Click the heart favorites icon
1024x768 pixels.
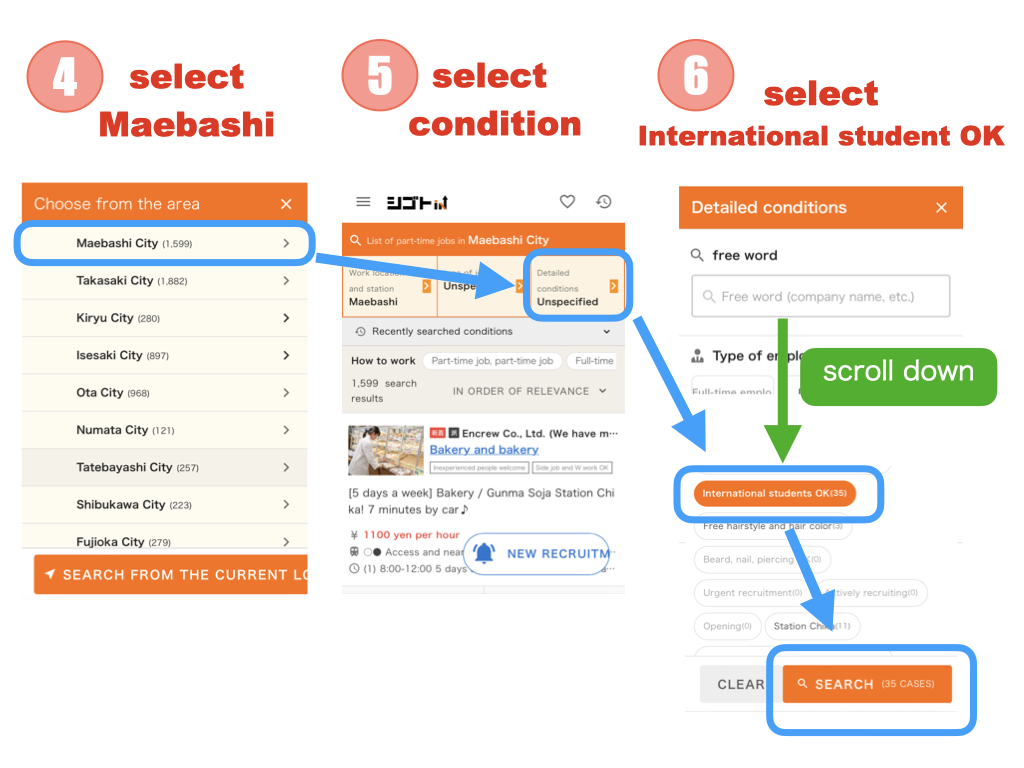[x=567, y=202]
